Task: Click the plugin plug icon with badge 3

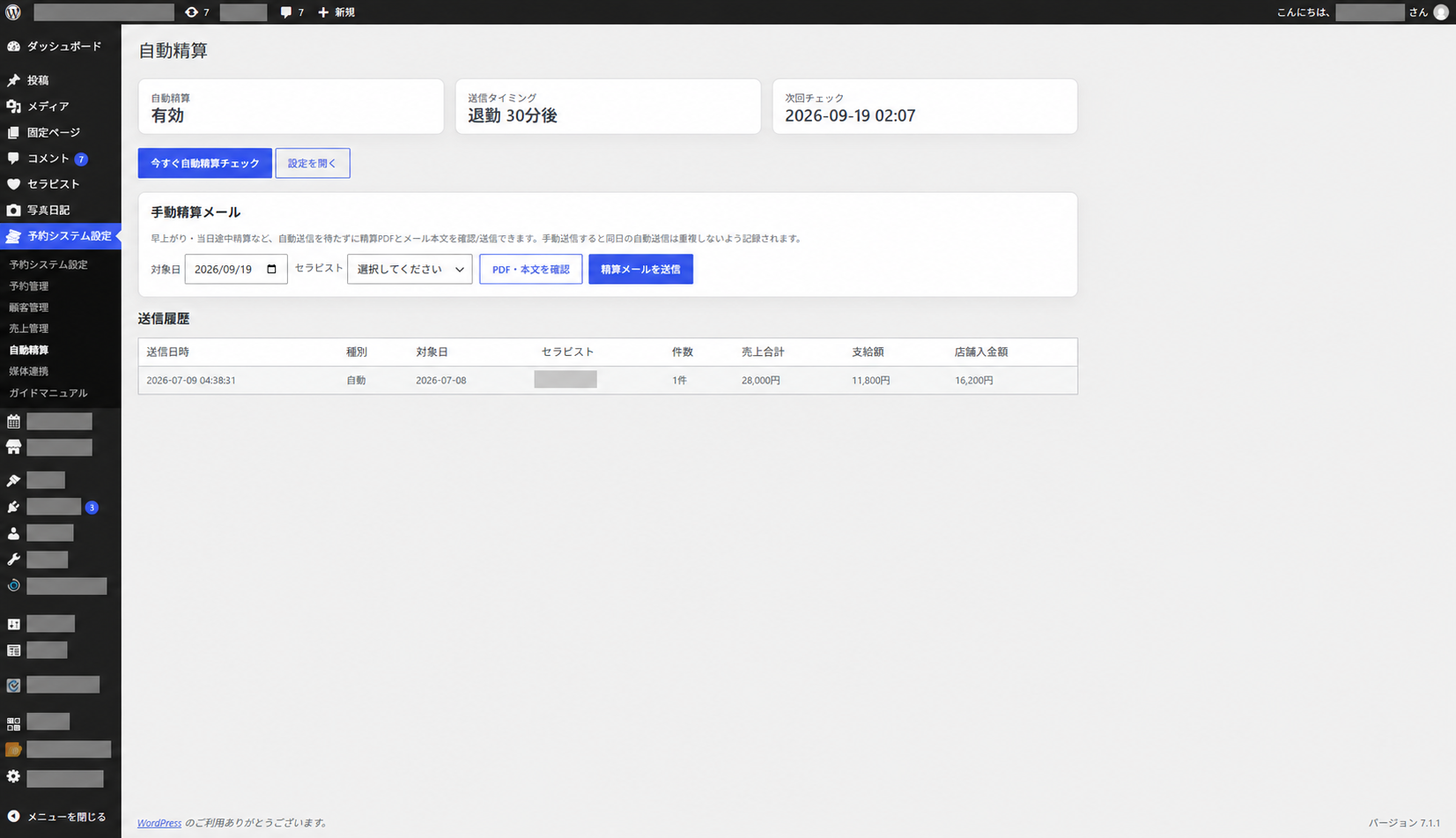Action: coord(13,507)
